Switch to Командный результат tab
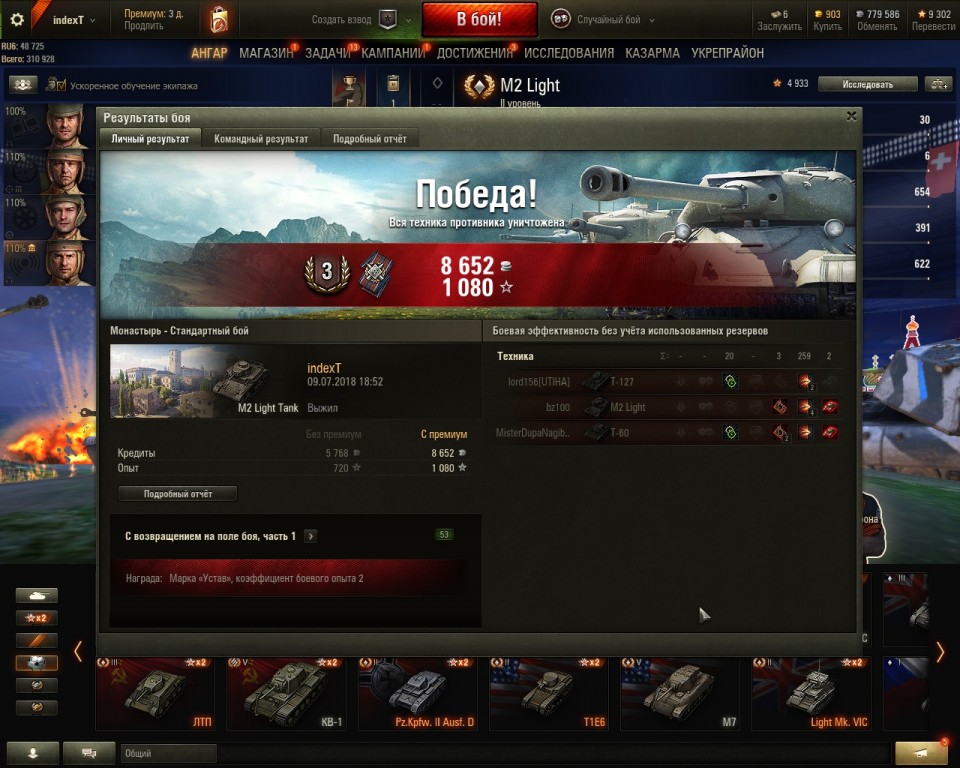 point(261,139)
